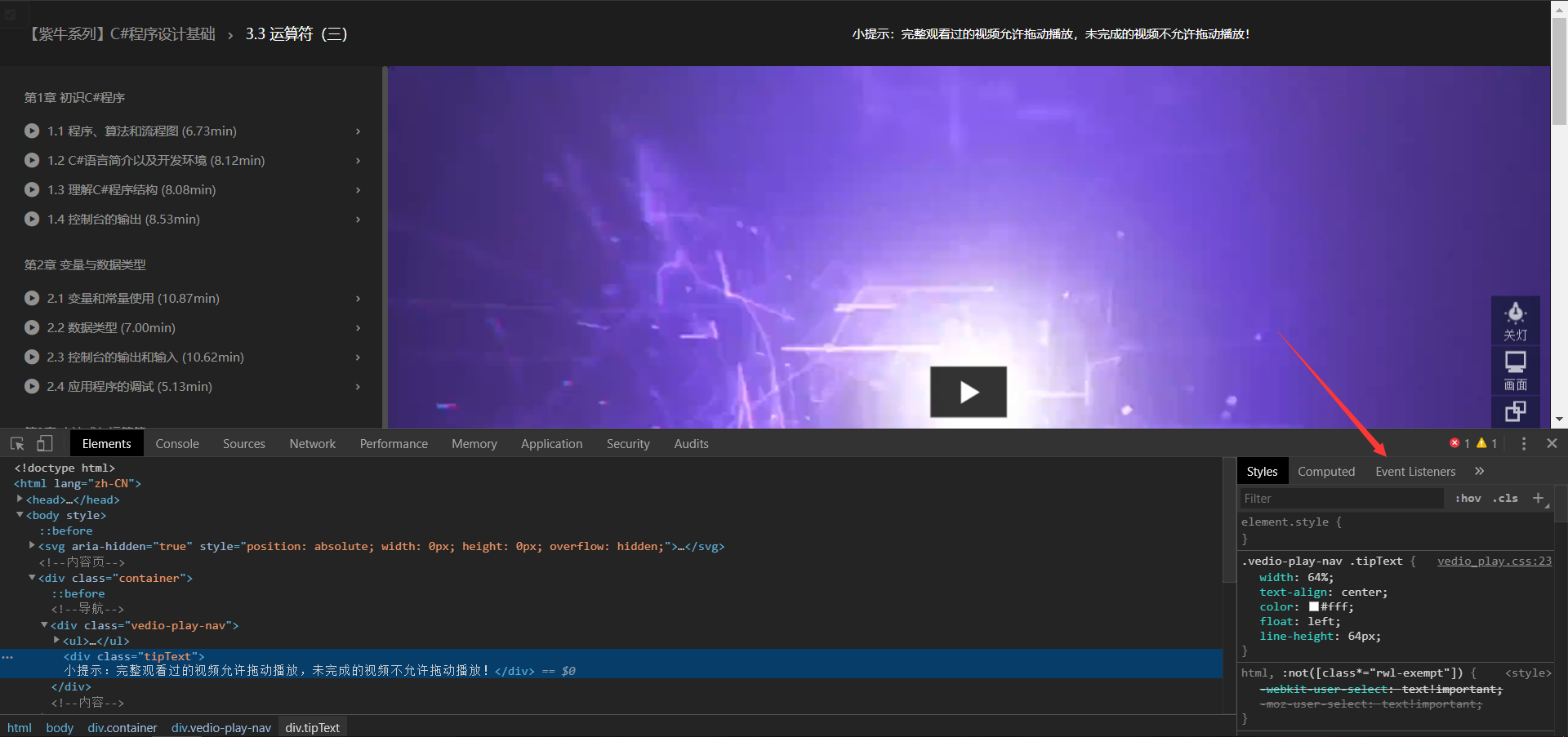The height and width of the screenshot is (737, 1568).
Task: Select html in the DOM breadcrumb bar
Action: (20, 727)
